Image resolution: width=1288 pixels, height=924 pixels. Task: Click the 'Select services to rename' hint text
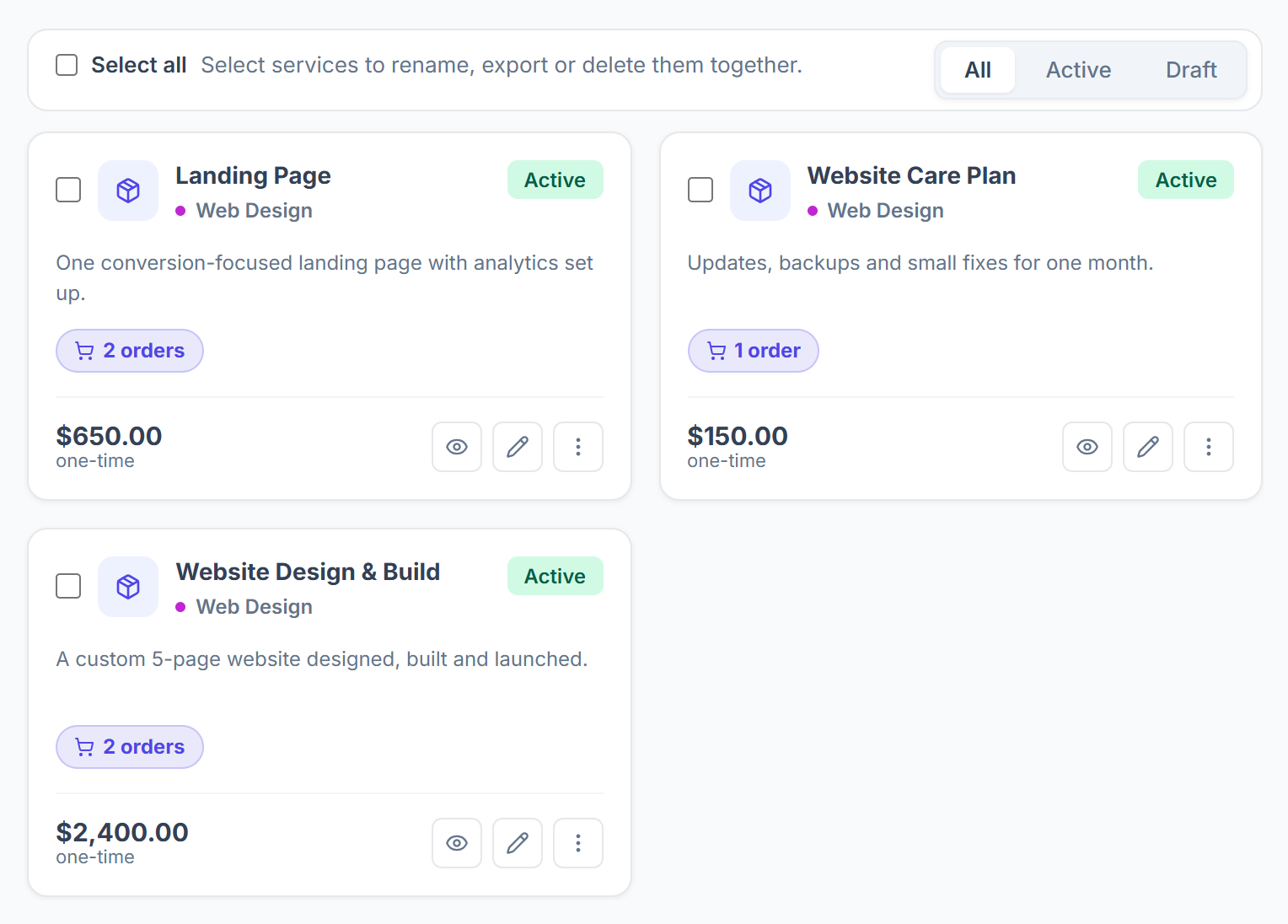502,65
